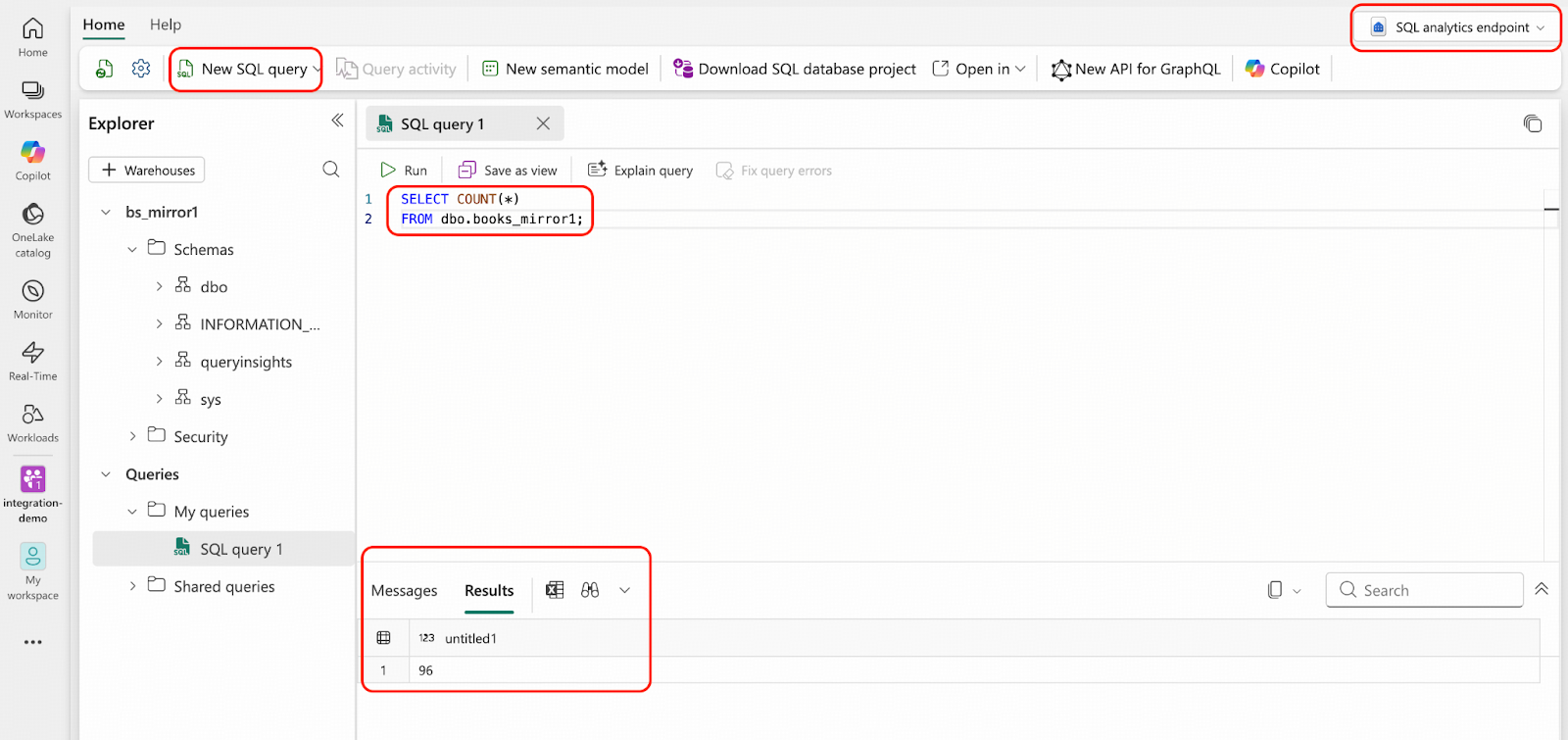Open the Monitor hub icon
The width and height of the screenshot is (1568, 740).
32,299
